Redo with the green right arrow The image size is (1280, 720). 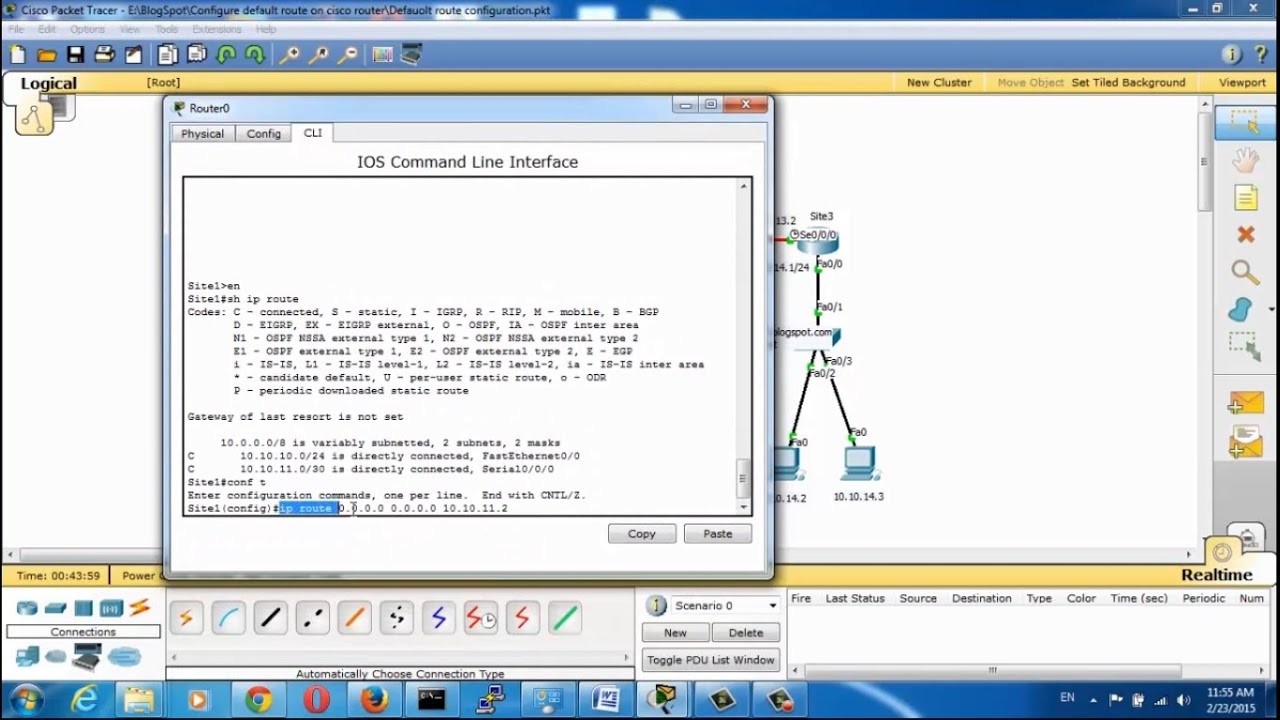click(x=256, y=55)
